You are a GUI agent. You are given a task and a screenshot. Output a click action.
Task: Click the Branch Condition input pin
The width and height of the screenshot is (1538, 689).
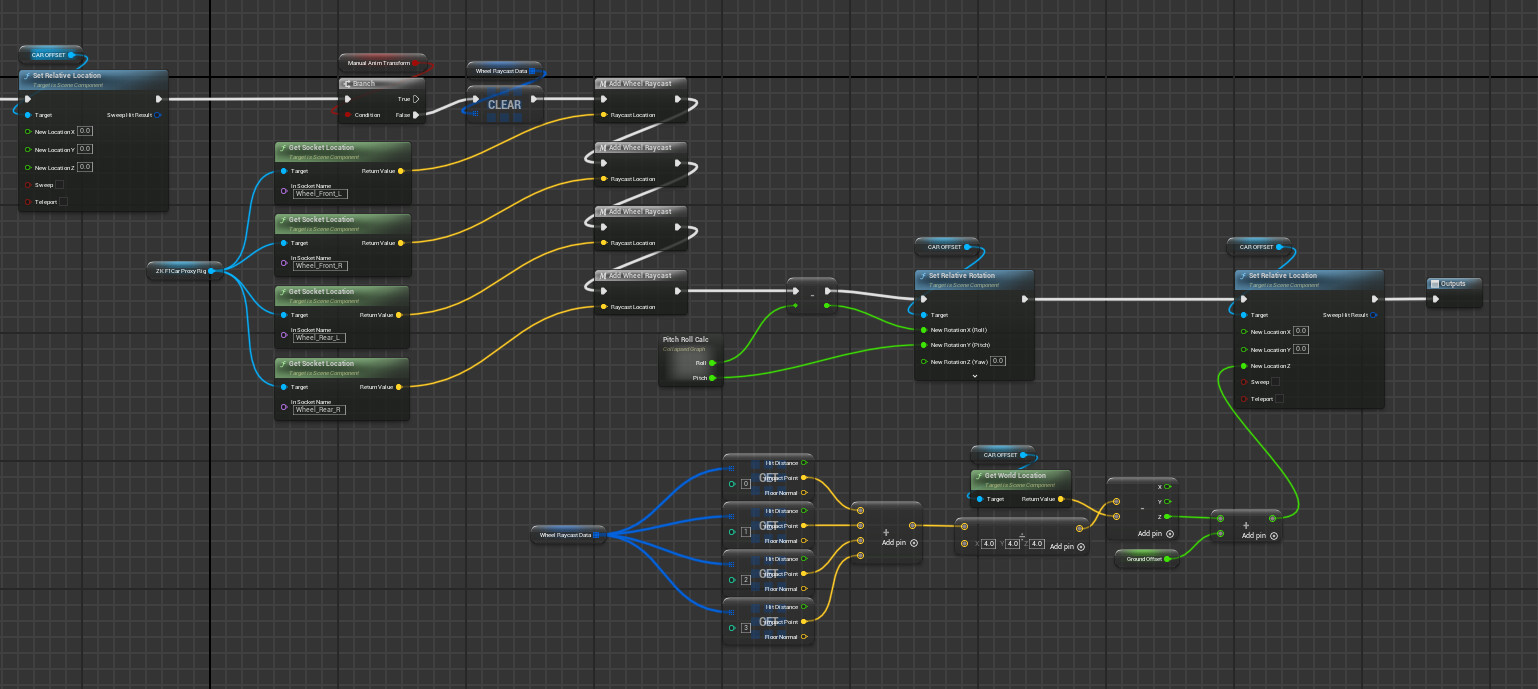(347, 115)
